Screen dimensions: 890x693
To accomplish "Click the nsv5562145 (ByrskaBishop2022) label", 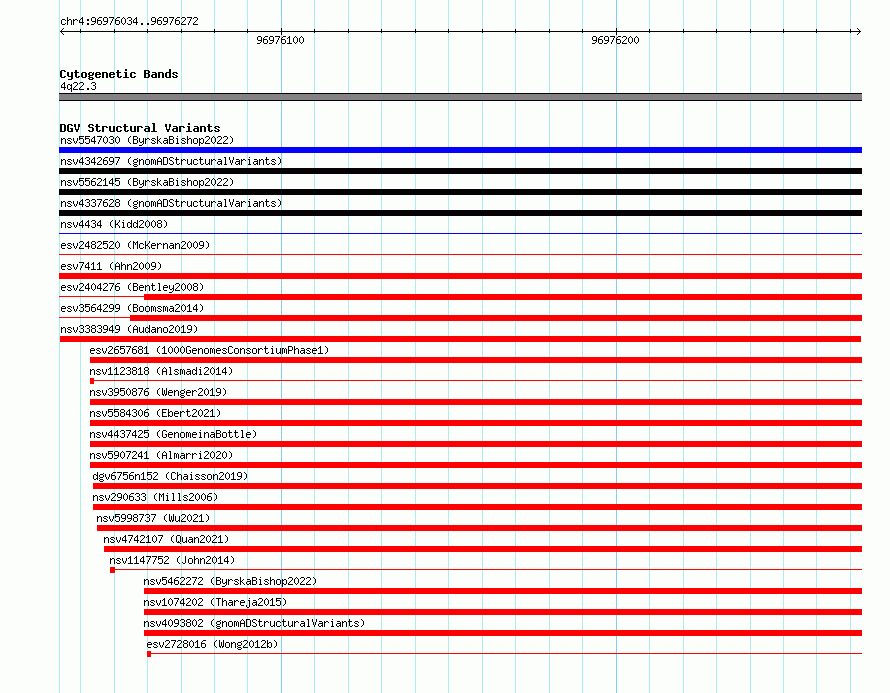I will [x=147, y=182].
